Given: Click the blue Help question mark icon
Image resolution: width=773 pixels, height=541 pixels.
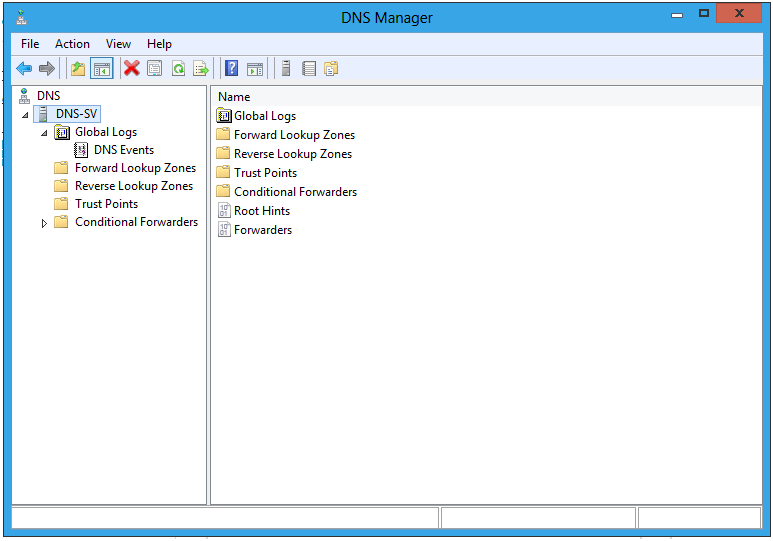Looking at the screenshot, I should (232, 68).
